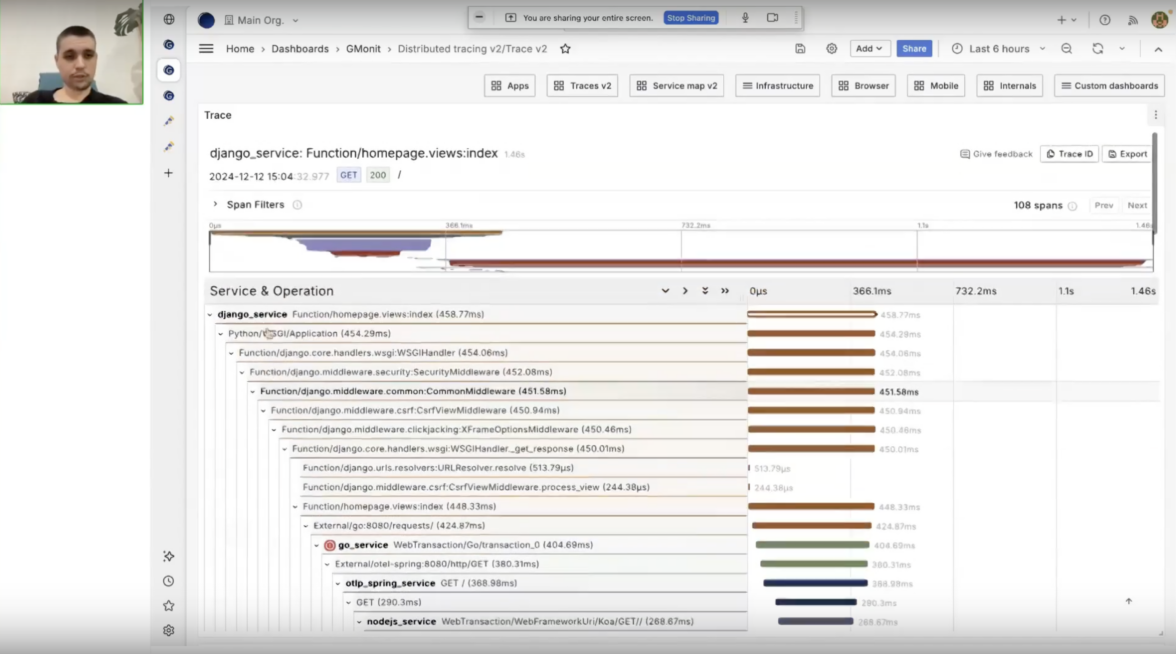The height and width of the screenshot is (654, 1176).
Task: Open the help question mark icon
Action: click(x=1105, y=20)
